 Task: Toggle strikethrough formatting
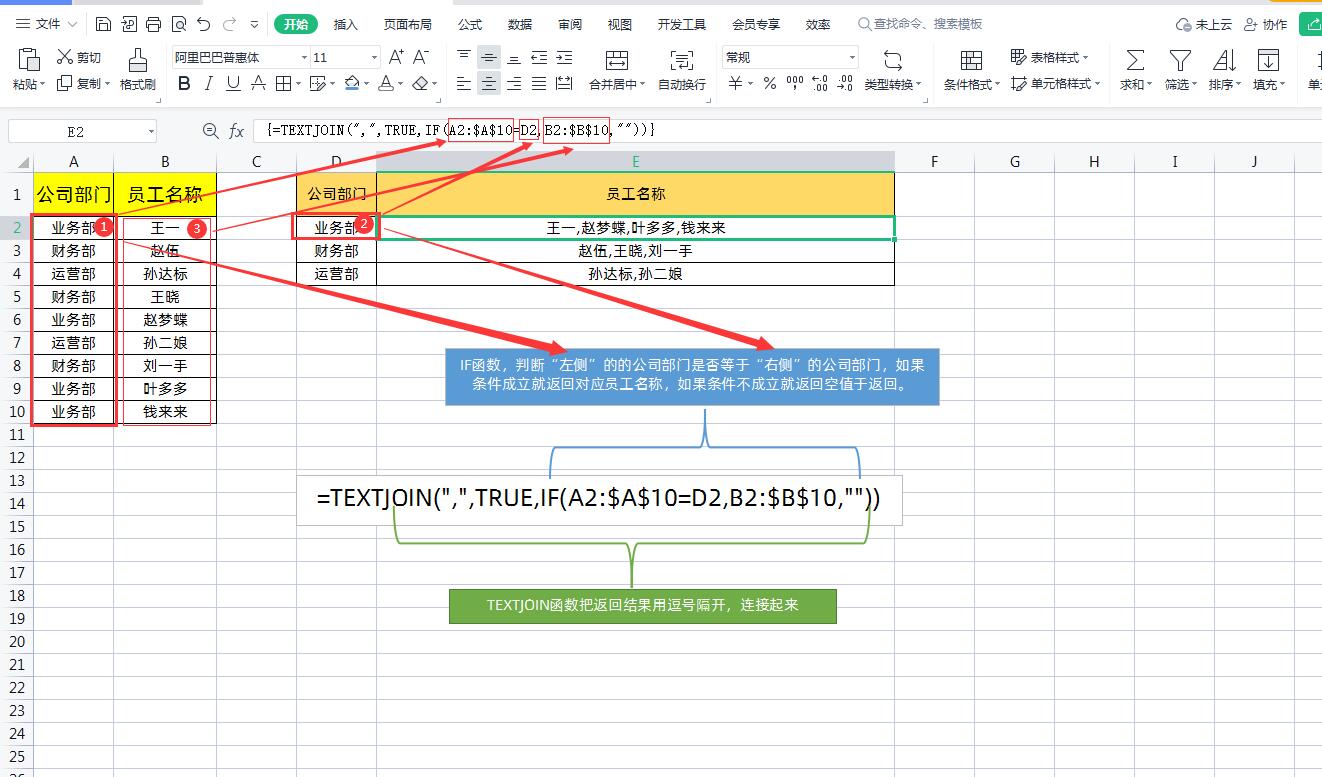click(258, 84)
